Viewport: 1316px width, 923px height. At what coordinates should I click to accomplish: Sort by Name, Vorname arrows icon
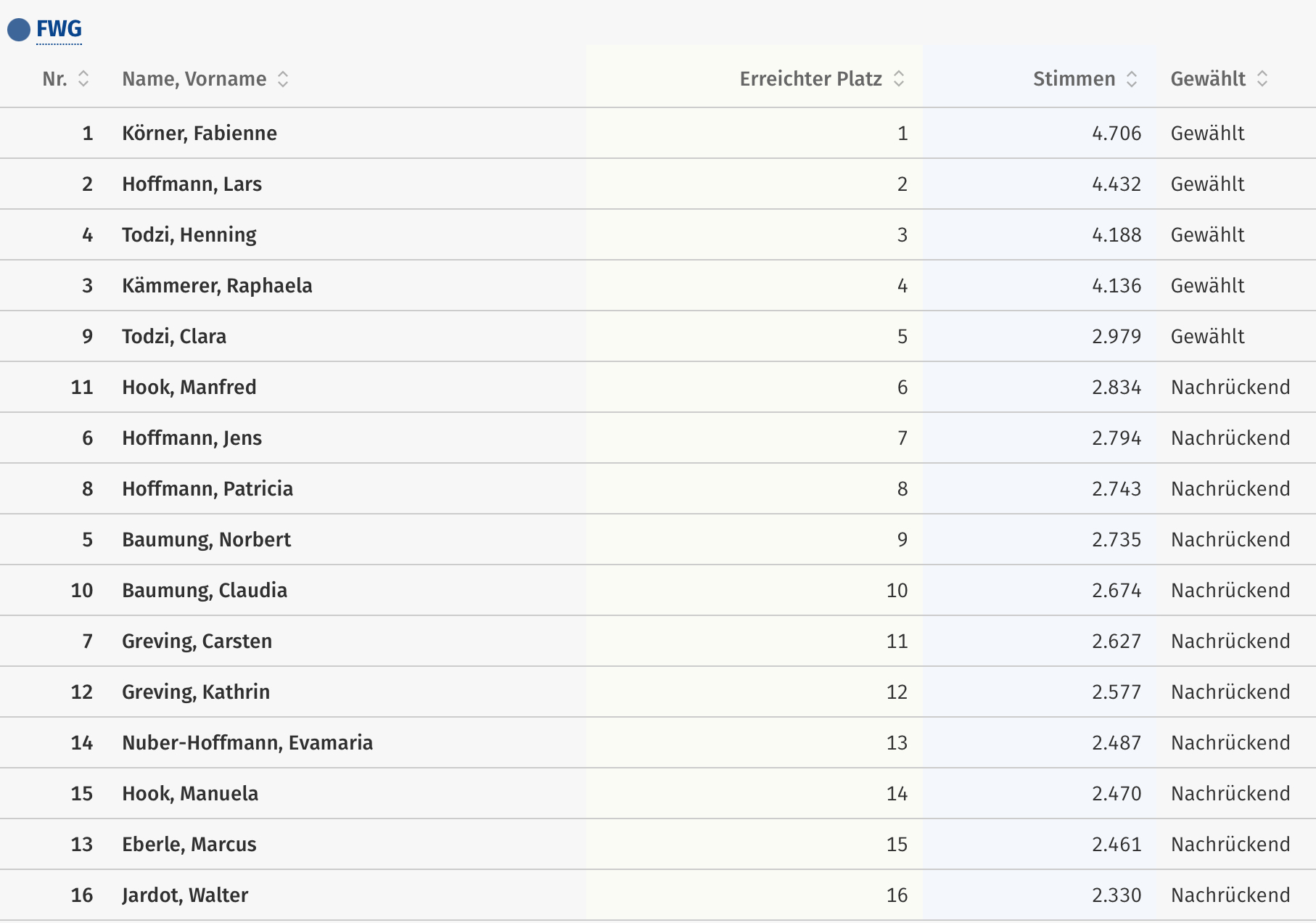click(x=283, y=78)
